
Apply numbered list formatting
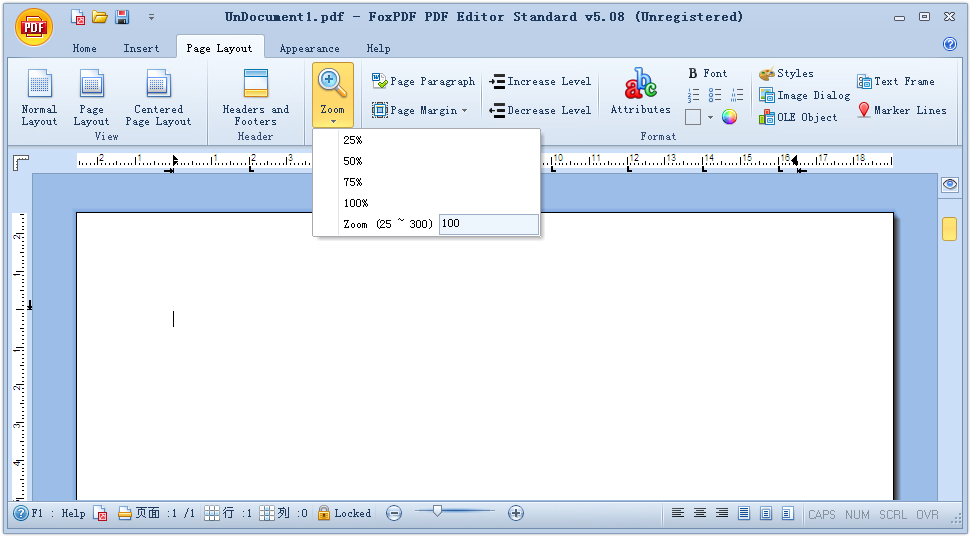pos(694,95)
